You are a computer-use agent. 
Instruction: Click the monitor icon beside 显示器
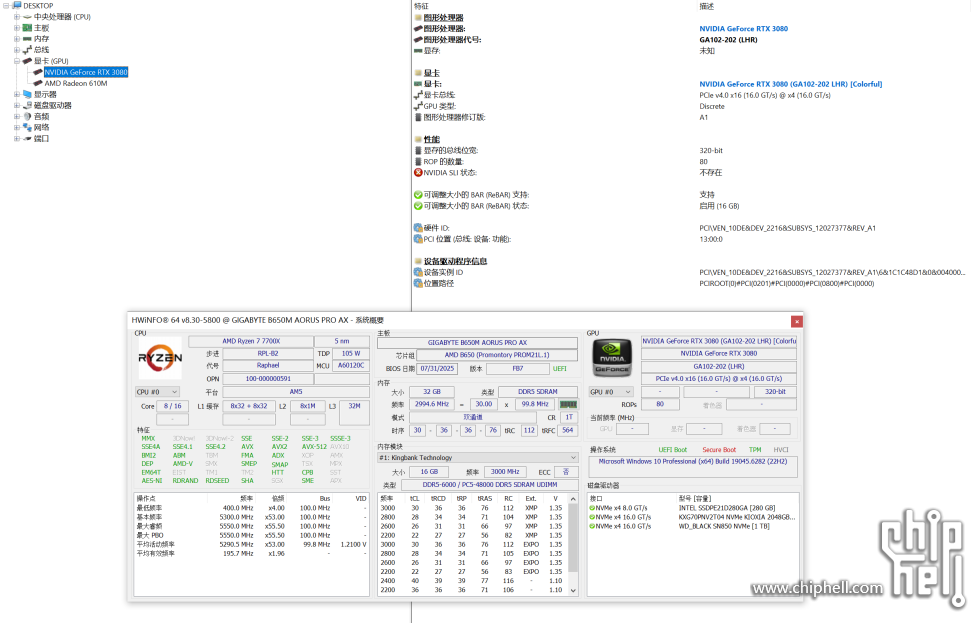point(27,94)
